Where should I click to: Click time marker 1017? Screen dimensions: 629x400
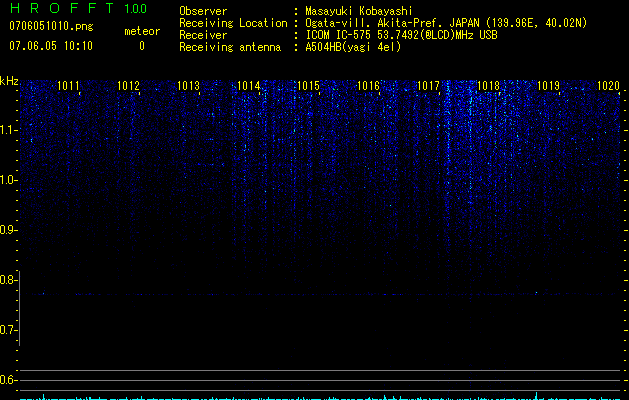(x=428, y=85)
